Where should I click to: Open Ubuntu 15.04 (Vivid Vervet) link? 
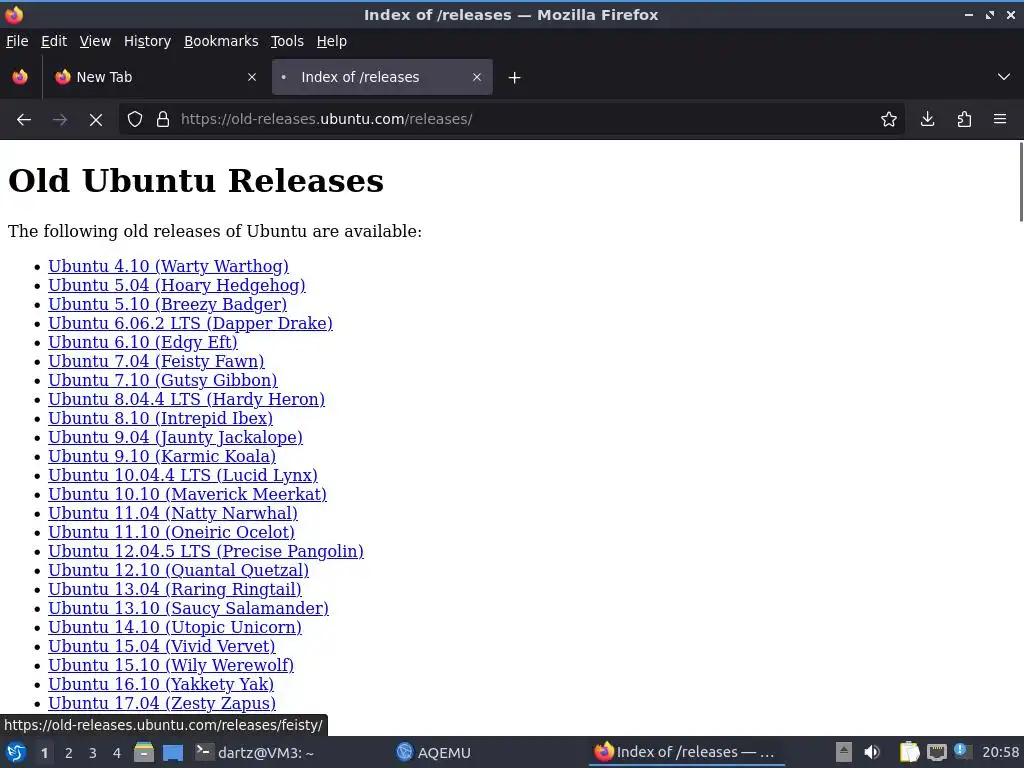(x=162, y=645)
